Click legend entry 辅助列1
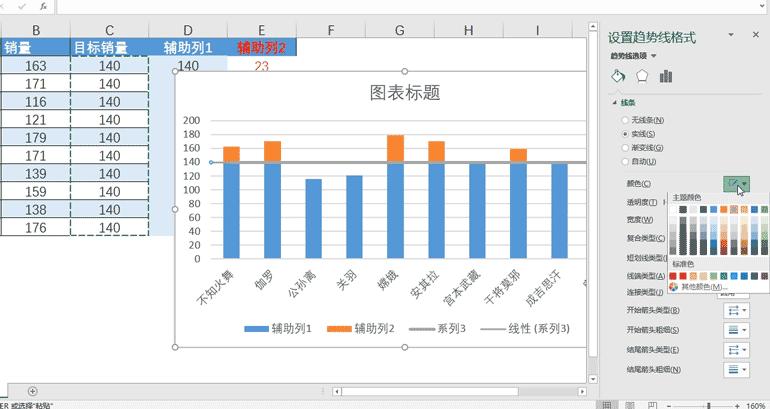 (x=278, y=328)
